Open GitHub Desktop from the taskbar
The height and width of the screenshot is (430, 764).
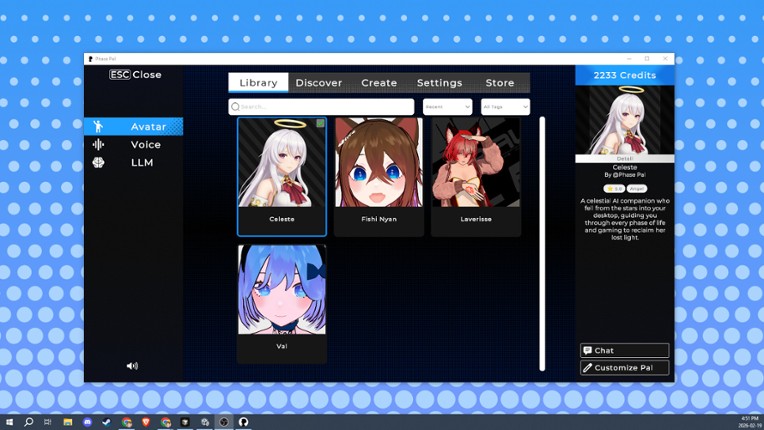pyautogui.click(x=243, y=422)
